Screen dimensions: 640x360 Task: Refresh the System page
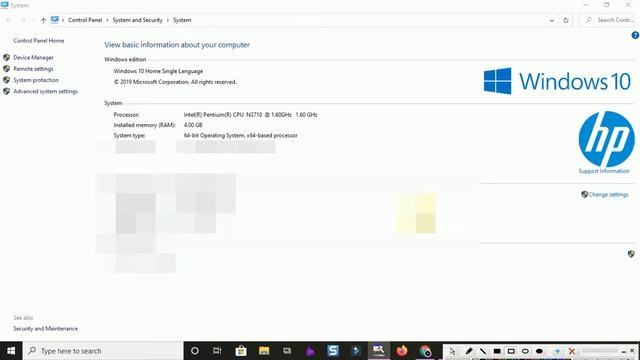pos(566,20)
